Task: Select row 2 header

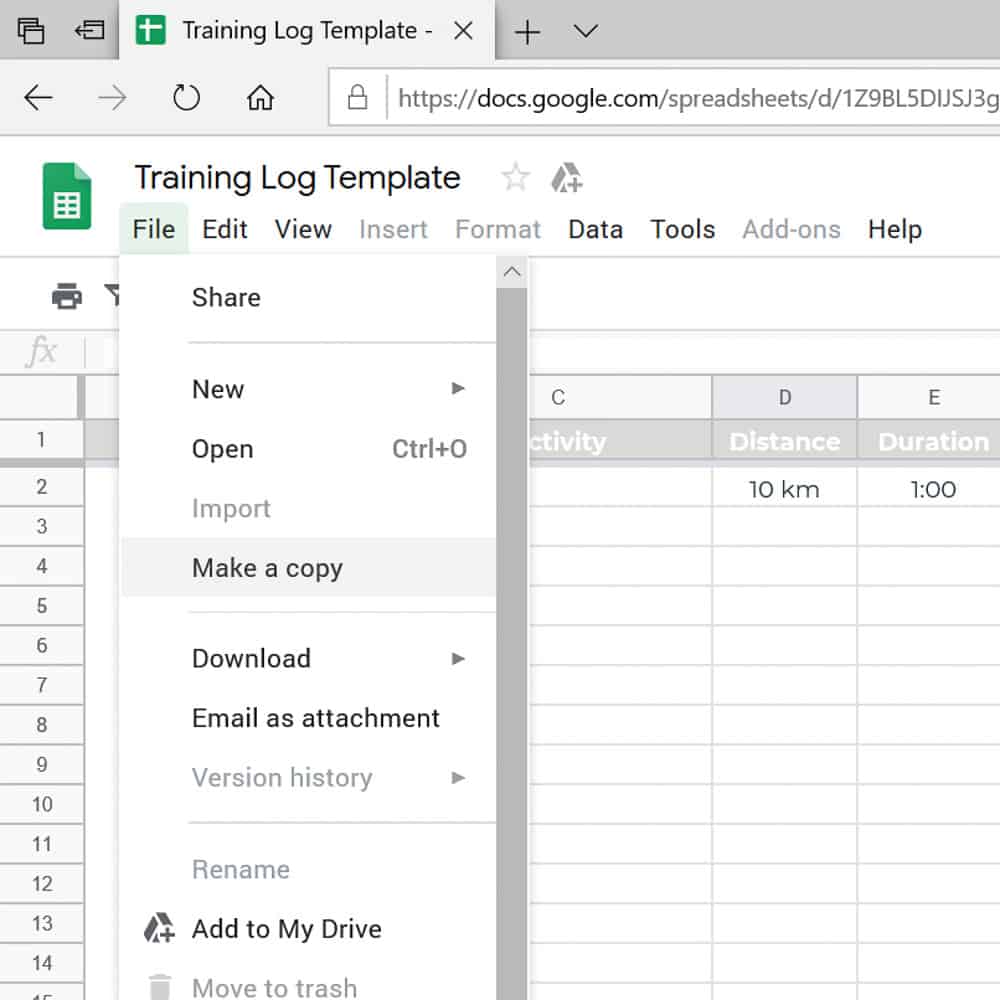Action: click(41, 487)
